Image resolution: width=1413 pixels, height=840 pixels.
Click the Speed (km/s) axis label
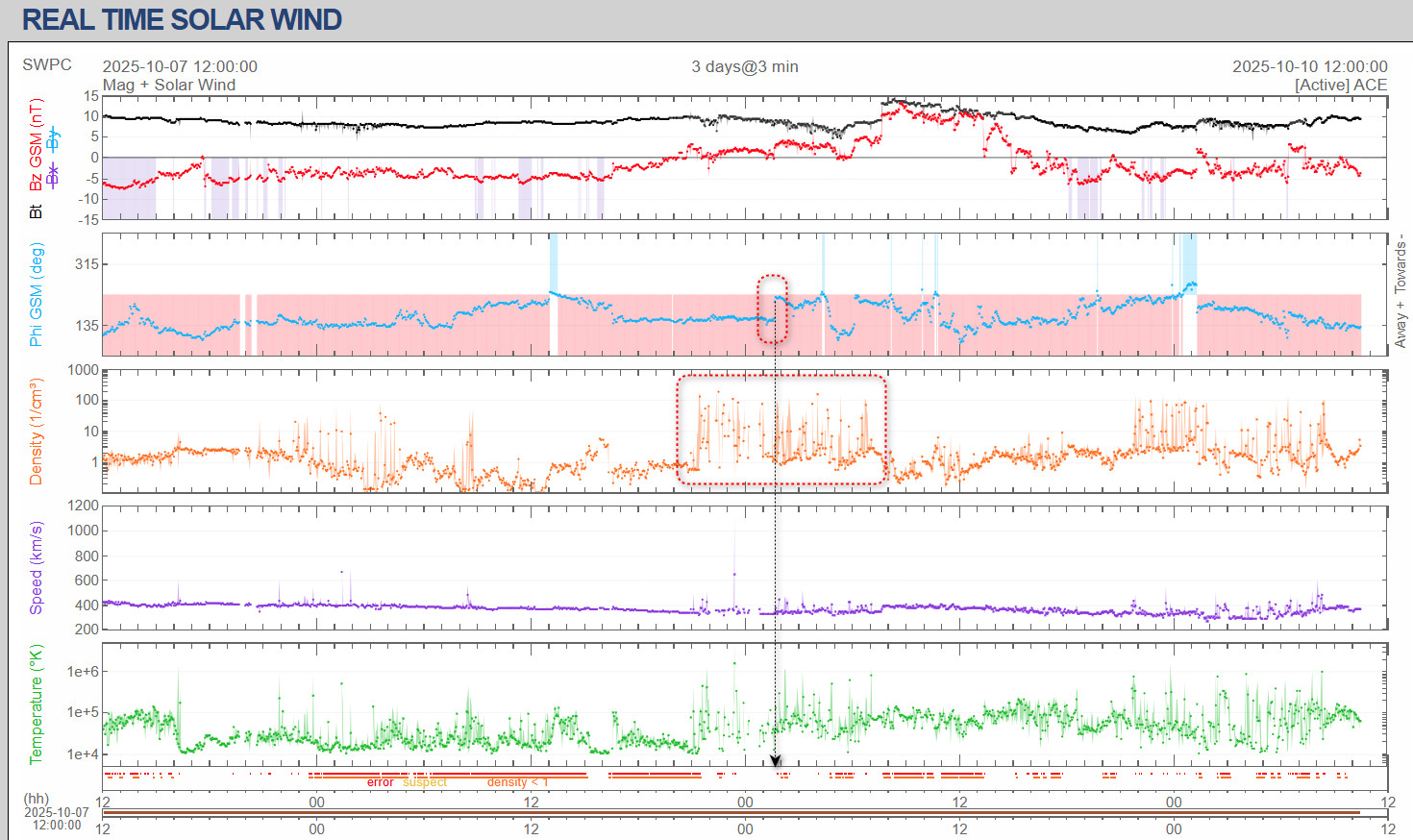pos(36,567)
